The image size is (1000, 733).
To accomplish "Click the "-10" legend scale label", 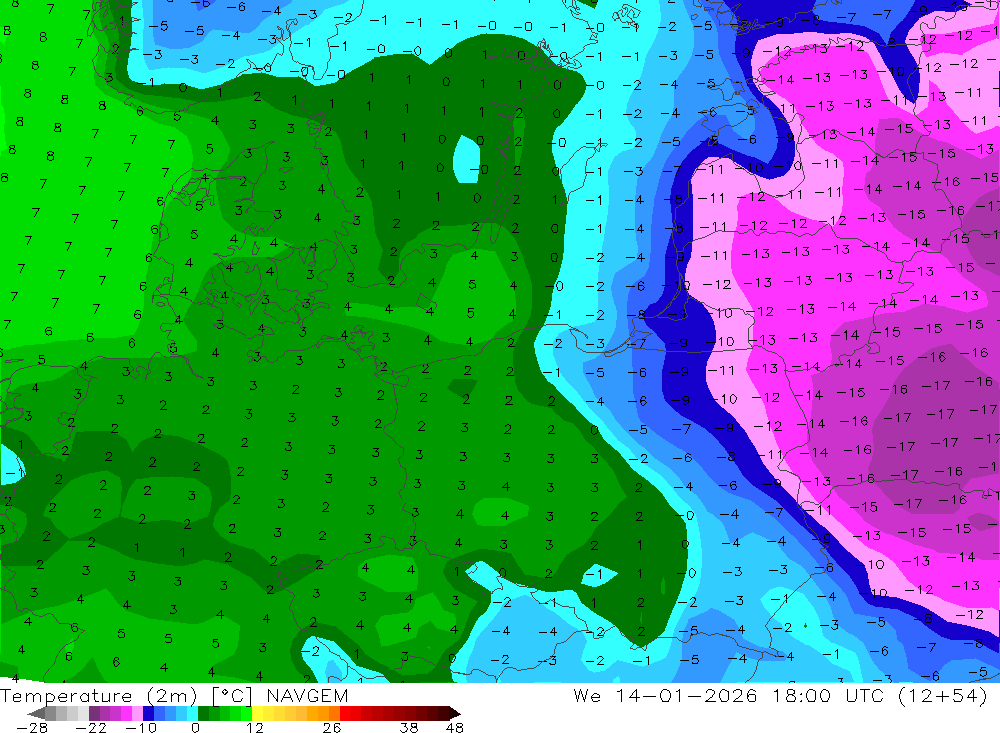I will (x=141, y=727).
